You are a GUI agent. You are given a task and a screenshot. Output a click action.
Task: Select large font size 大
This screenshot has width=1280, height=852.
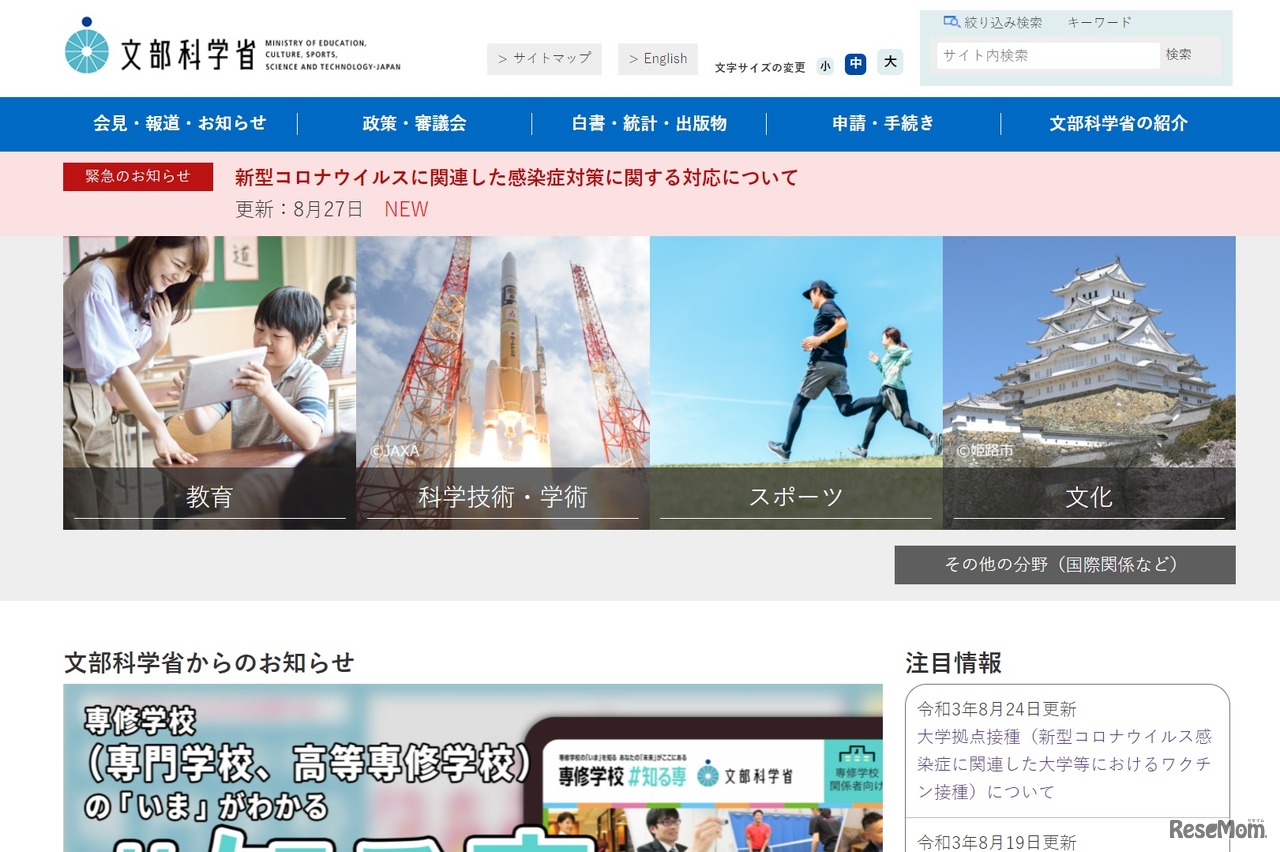click(888, 64)
